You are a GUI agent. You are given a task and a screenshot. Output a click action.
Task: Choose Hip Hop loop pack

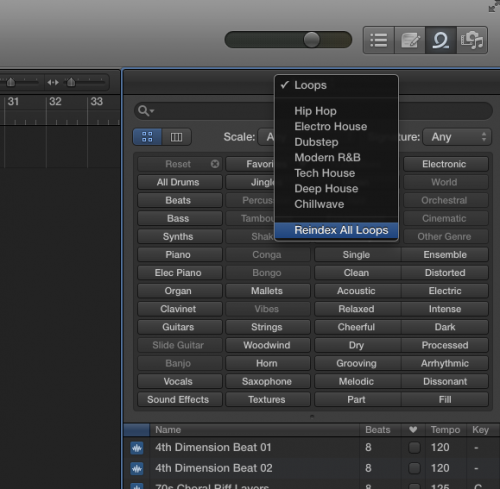pyautogui.click(x=336, y=111)
